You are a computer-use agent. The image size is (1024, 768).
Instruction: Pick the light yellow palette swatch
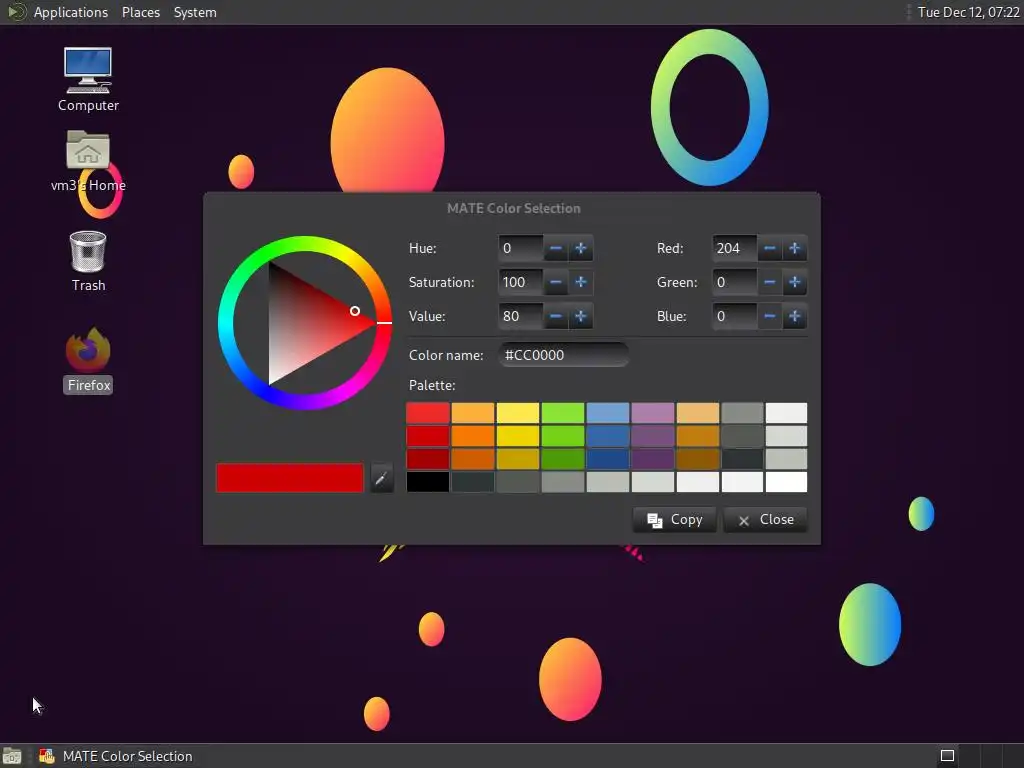518,413
